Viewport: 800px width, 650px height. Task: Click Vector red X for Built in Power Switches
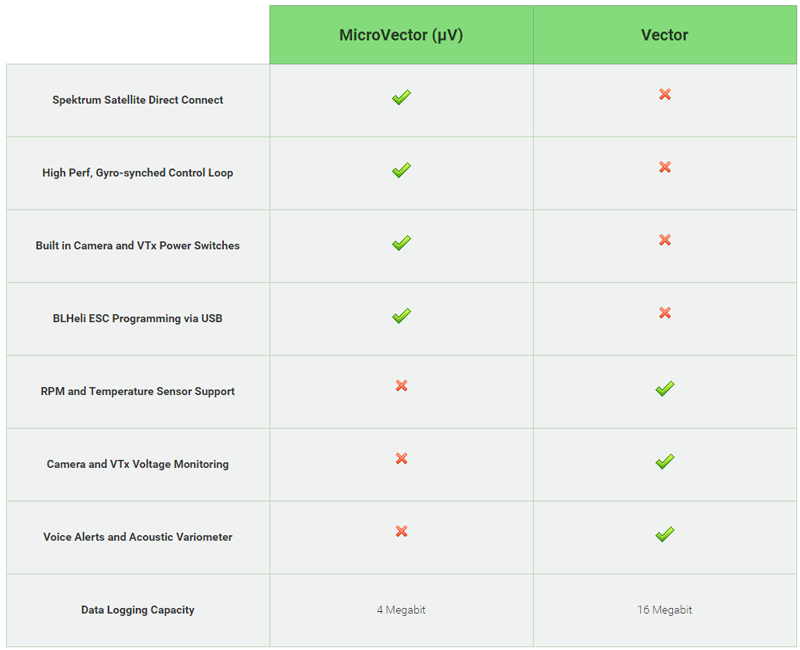point(665,240)
